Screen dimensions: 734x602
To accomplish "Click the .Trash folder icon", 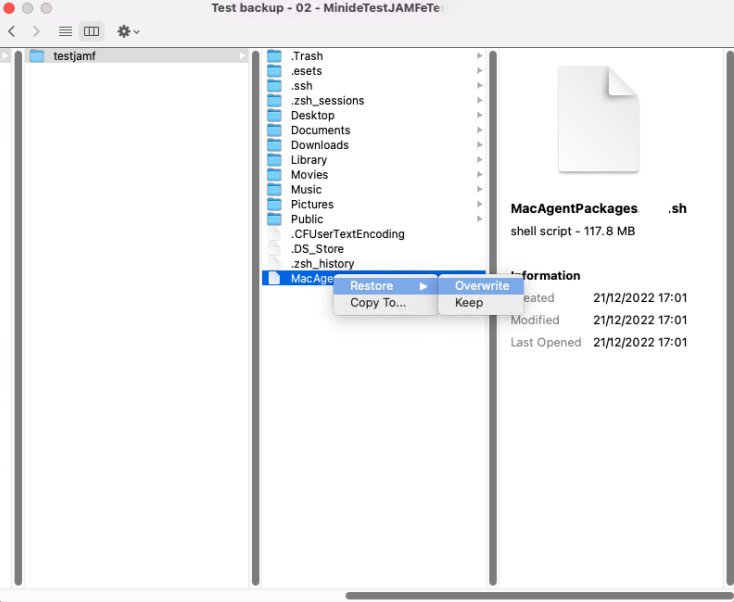I will tap(274, 56).
